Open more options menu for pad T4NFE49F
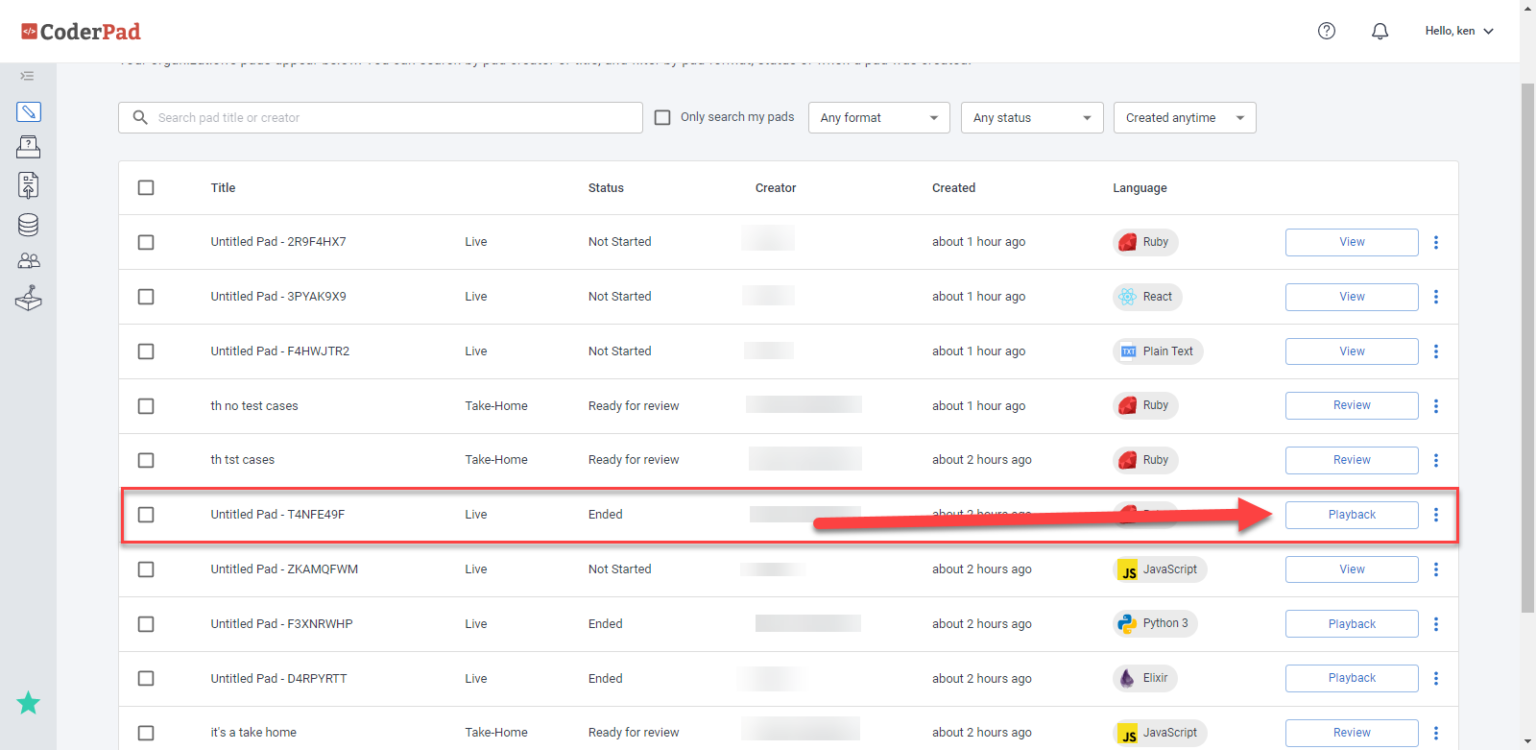The image size is (1536, 750). click(1436, 515)
